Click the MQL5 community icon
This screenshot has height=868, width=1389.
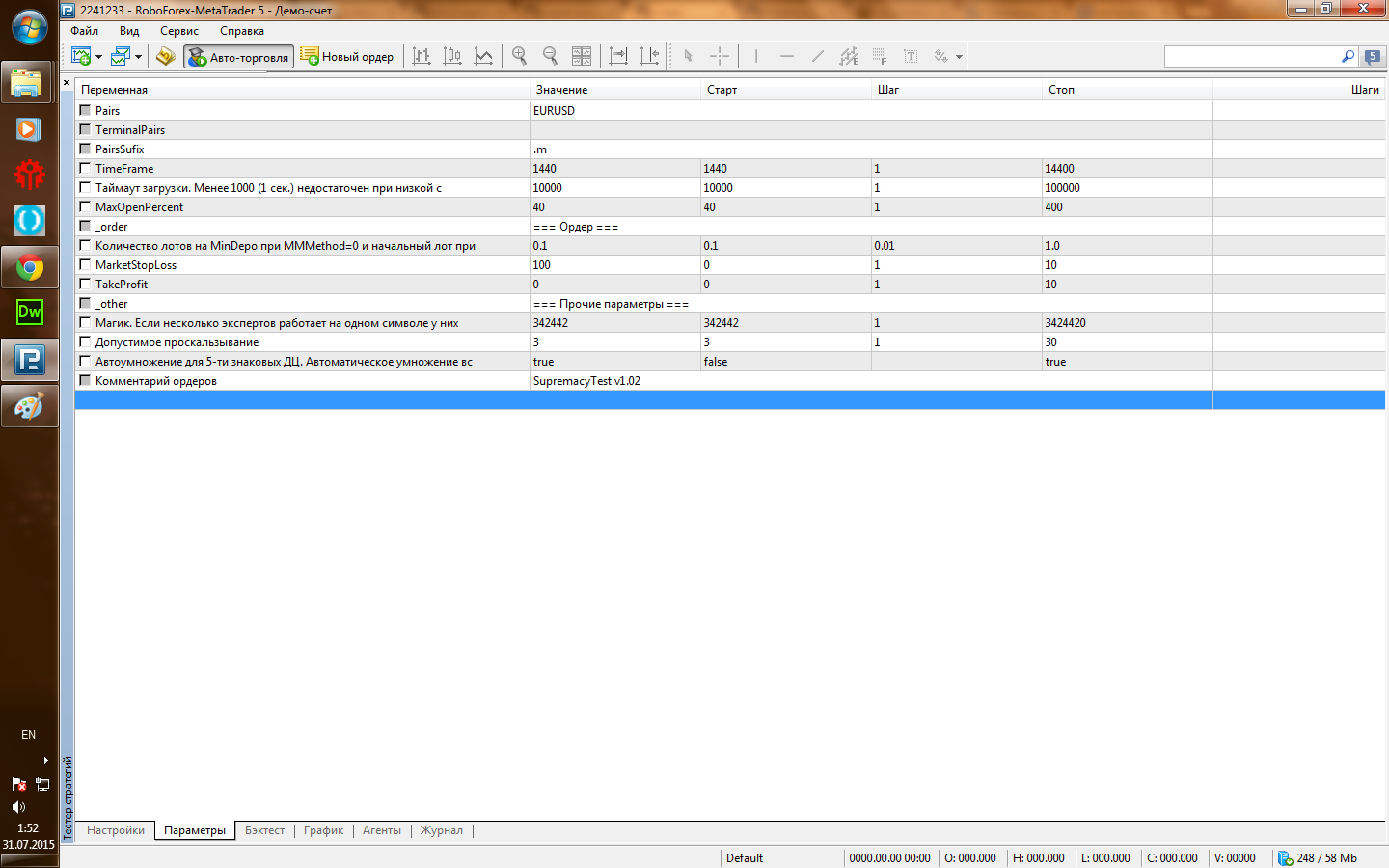pos(1373,57)
